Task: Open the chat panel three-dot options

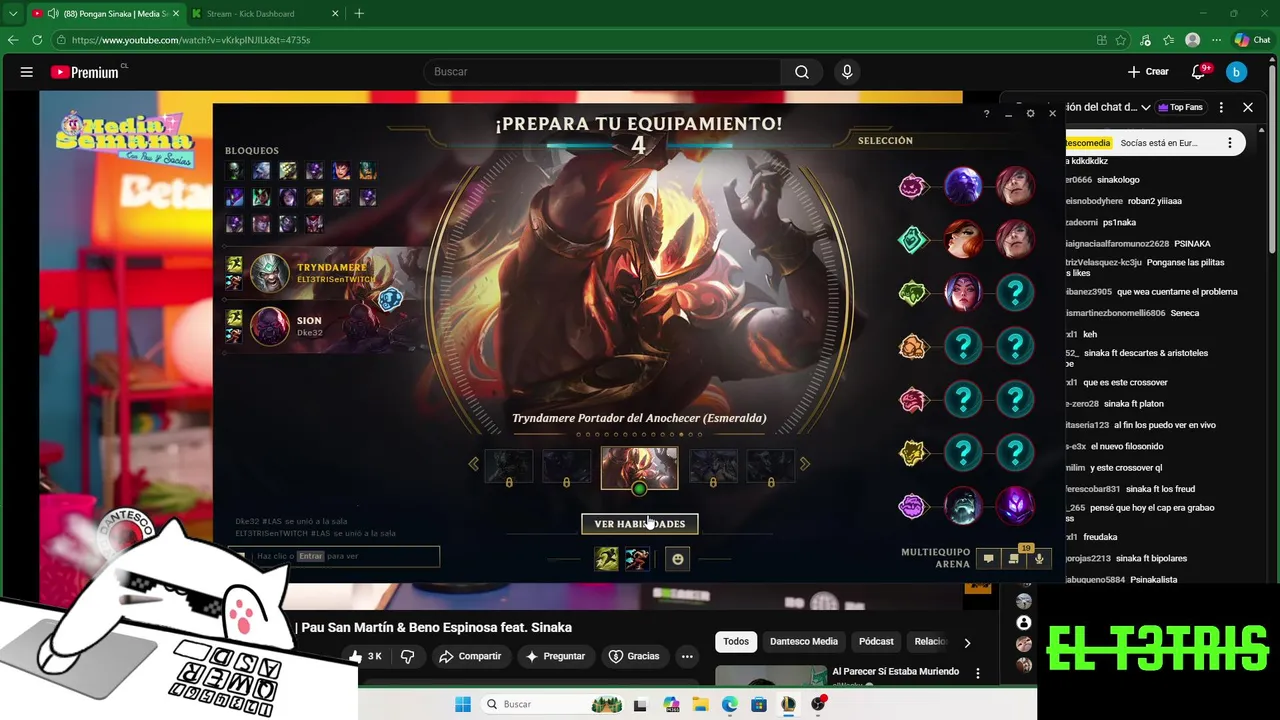Action: point(1221,107)
